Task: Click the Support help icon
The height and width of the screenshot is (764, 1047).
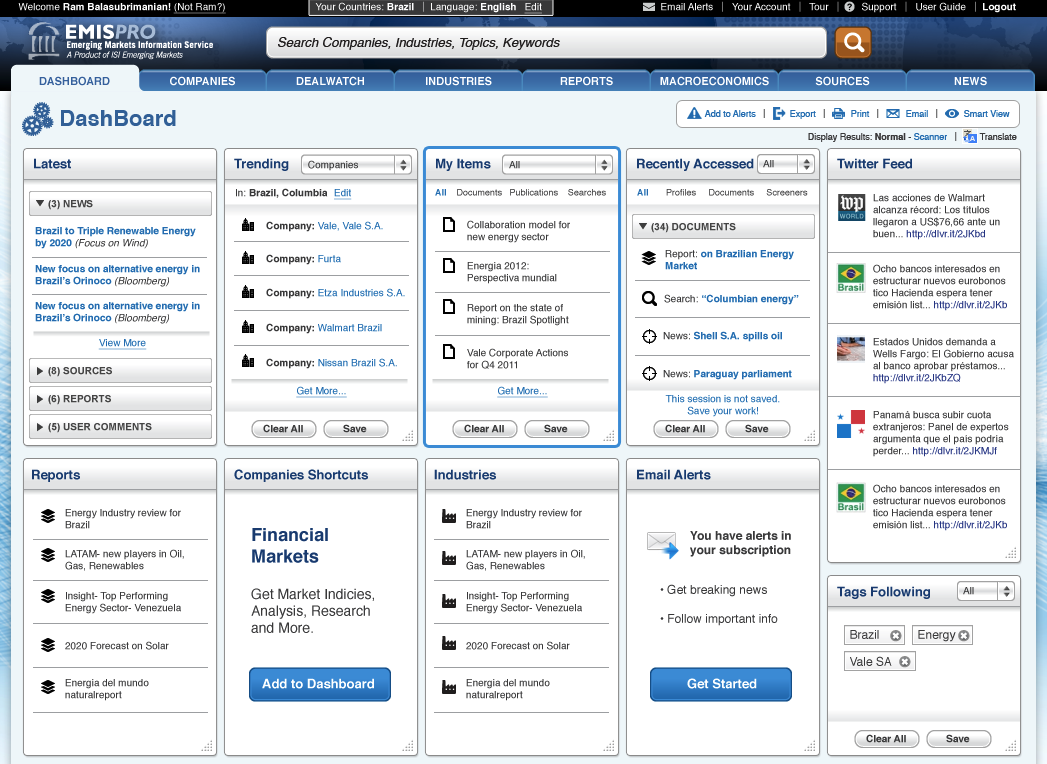Action: coord(849,7)
